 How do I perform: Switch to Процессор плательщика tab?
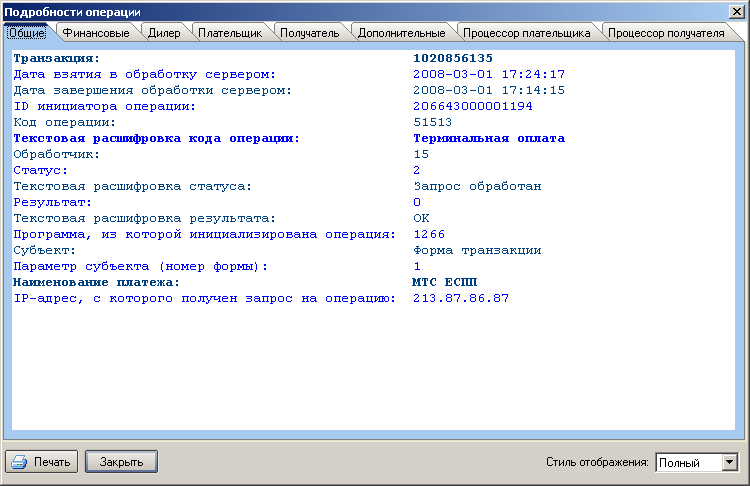[526, 33]
